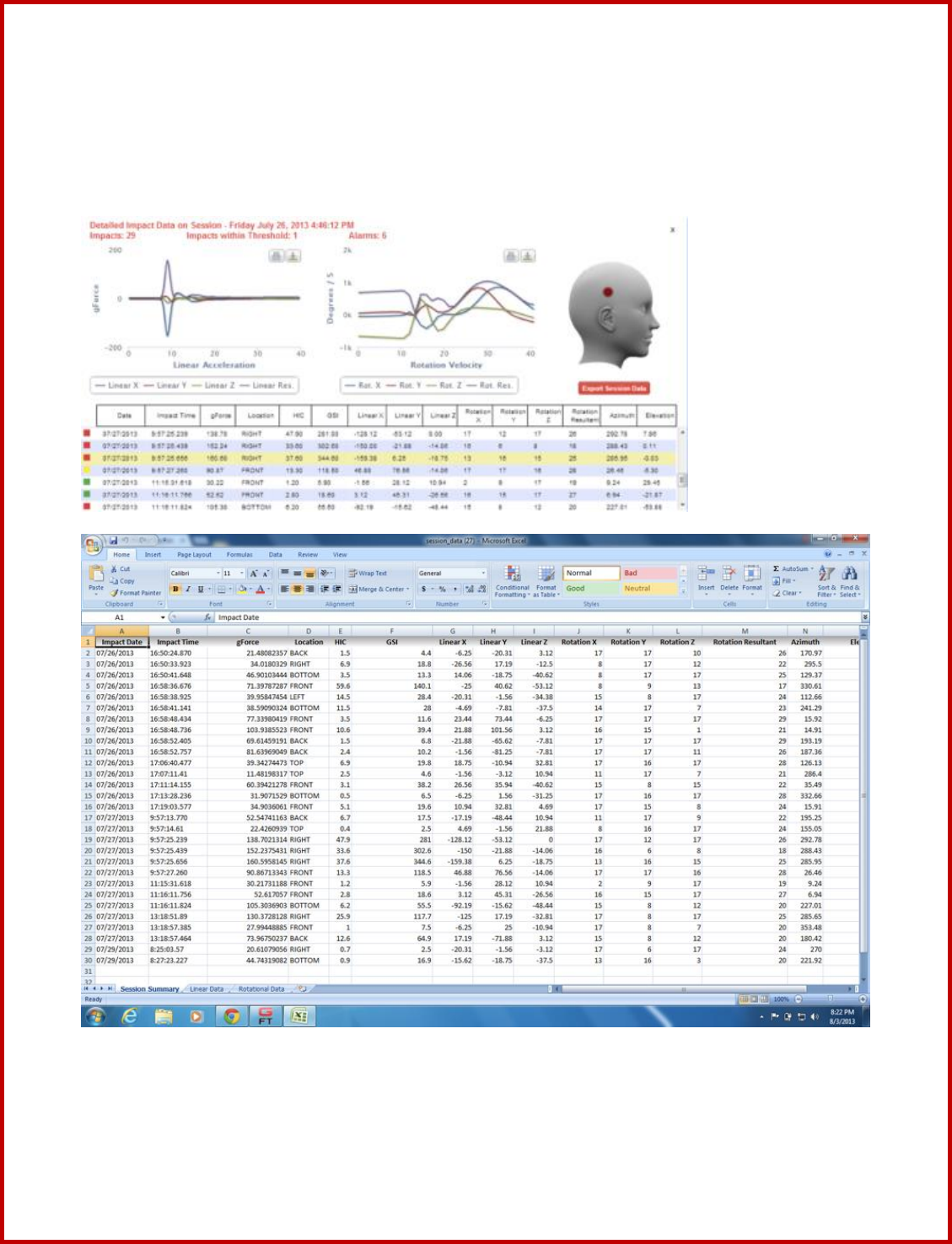This screenshot has width=952, height=1244.
Task: Switch to the Rotational Data sheet tab
Action: click(x=261, y=988)
